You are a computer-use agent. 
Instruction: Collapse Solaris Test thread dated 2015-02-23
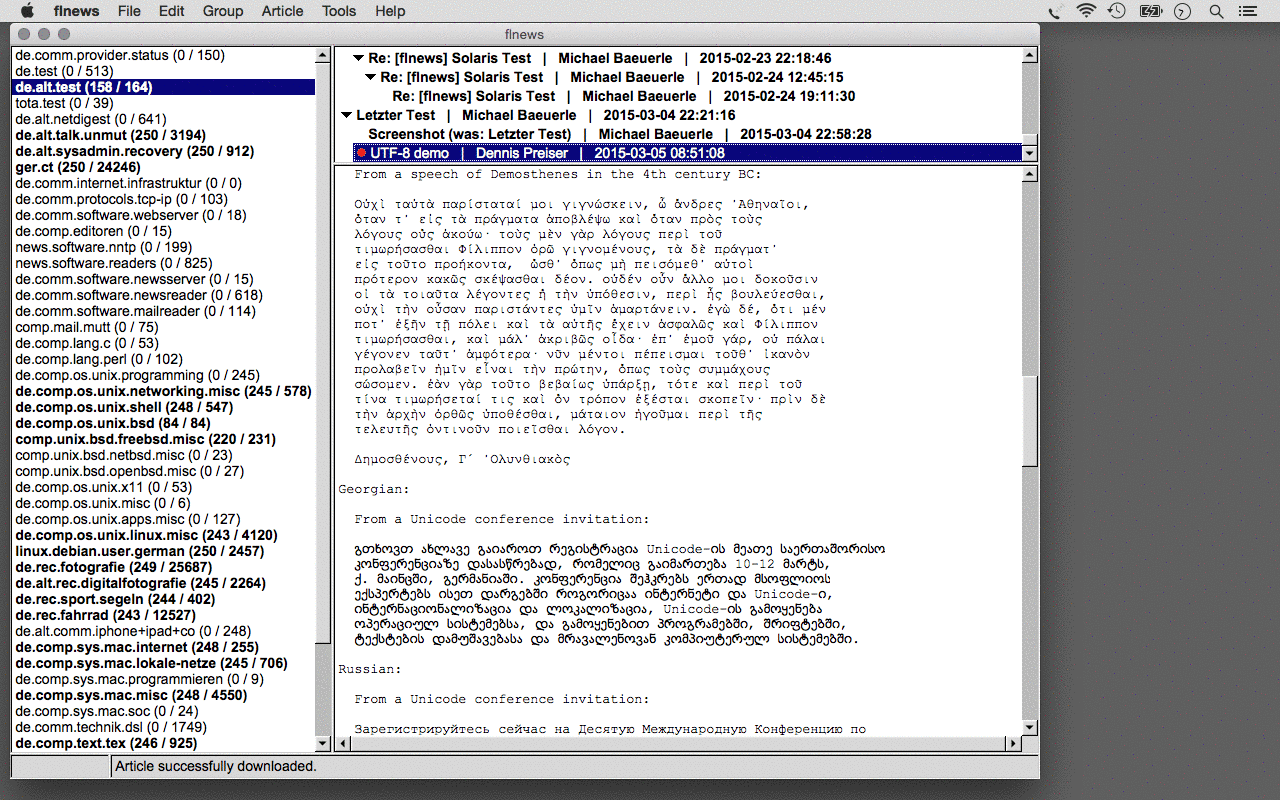[x=359, y=59]
